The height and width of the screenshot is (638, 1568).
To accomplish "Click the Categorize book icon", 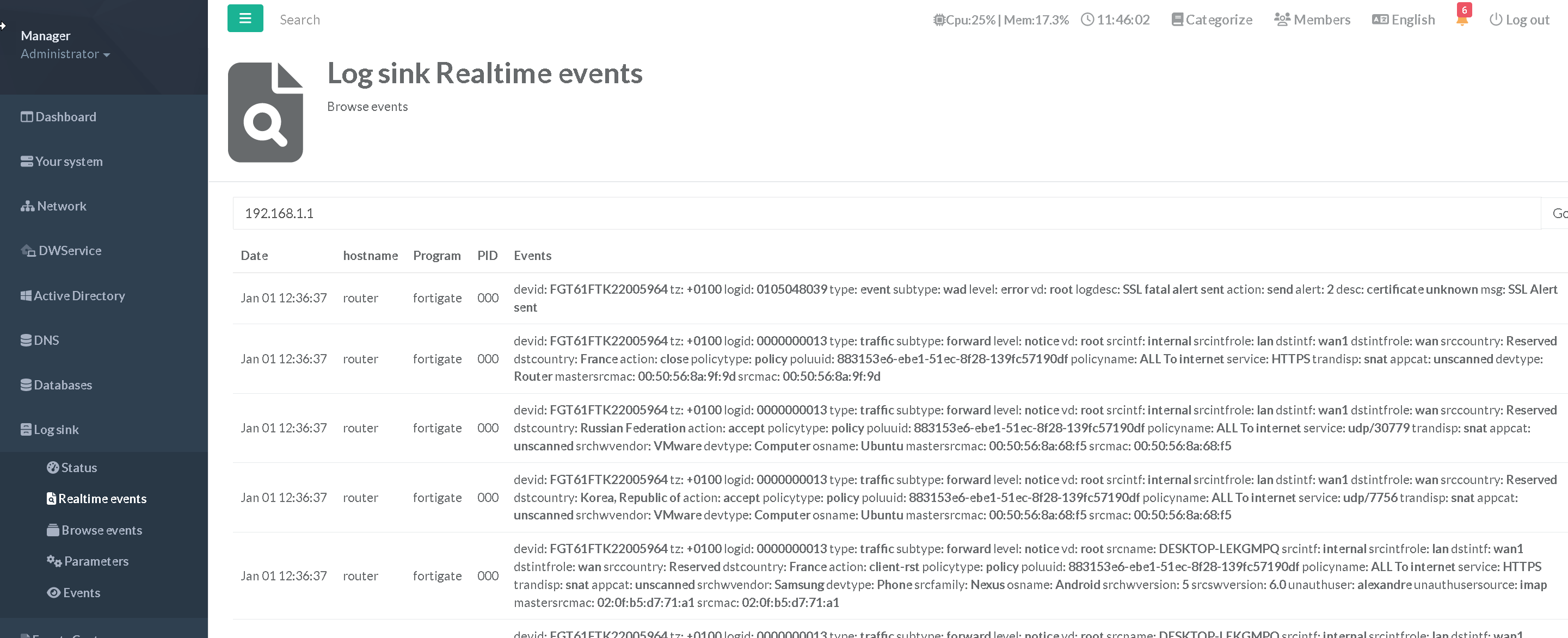I will [1177, 20].
